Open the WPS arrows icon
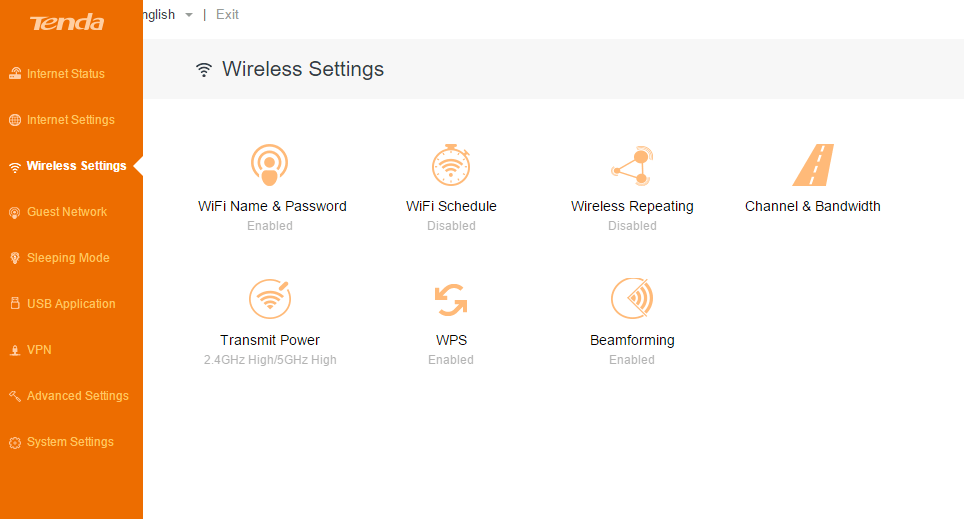 click(451, 299)
